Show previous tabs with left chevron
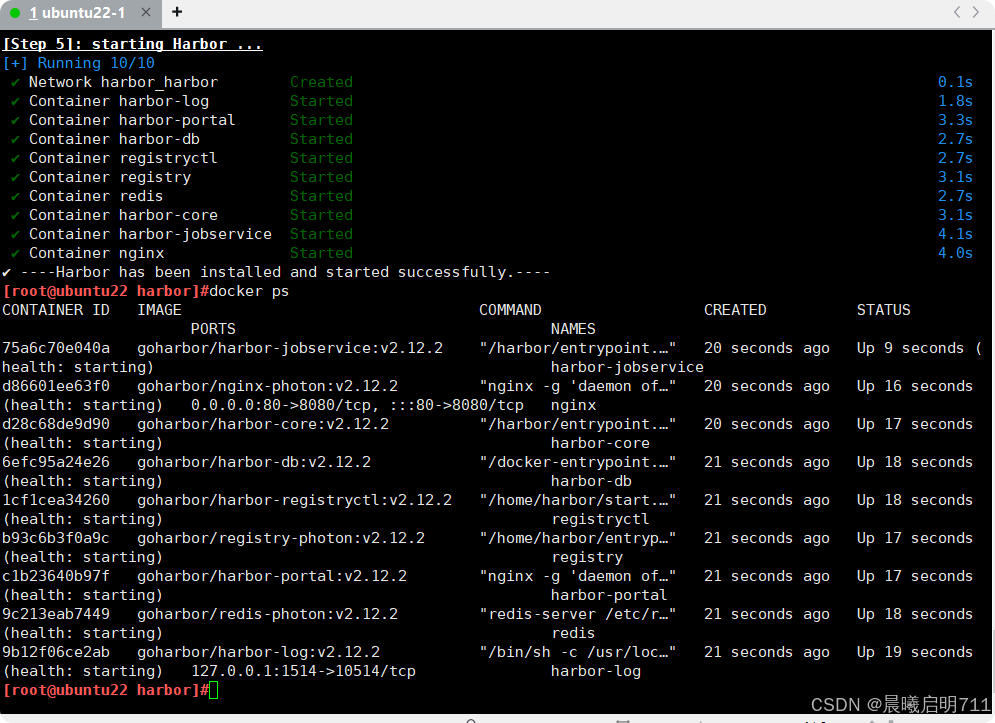This screenshot has width=995, height=723. point(957,12)
